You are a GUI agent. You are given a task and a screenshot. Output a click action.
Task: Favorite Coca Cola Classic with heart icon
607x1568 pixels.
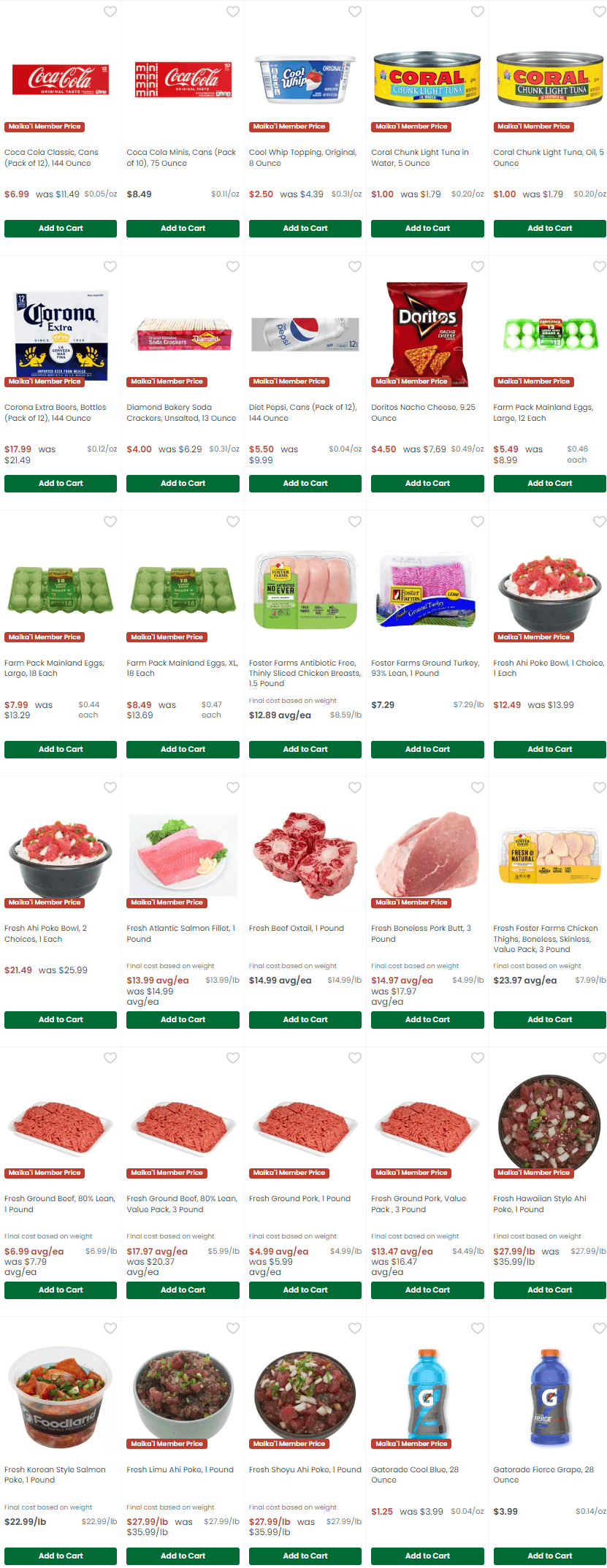[110, 12]
